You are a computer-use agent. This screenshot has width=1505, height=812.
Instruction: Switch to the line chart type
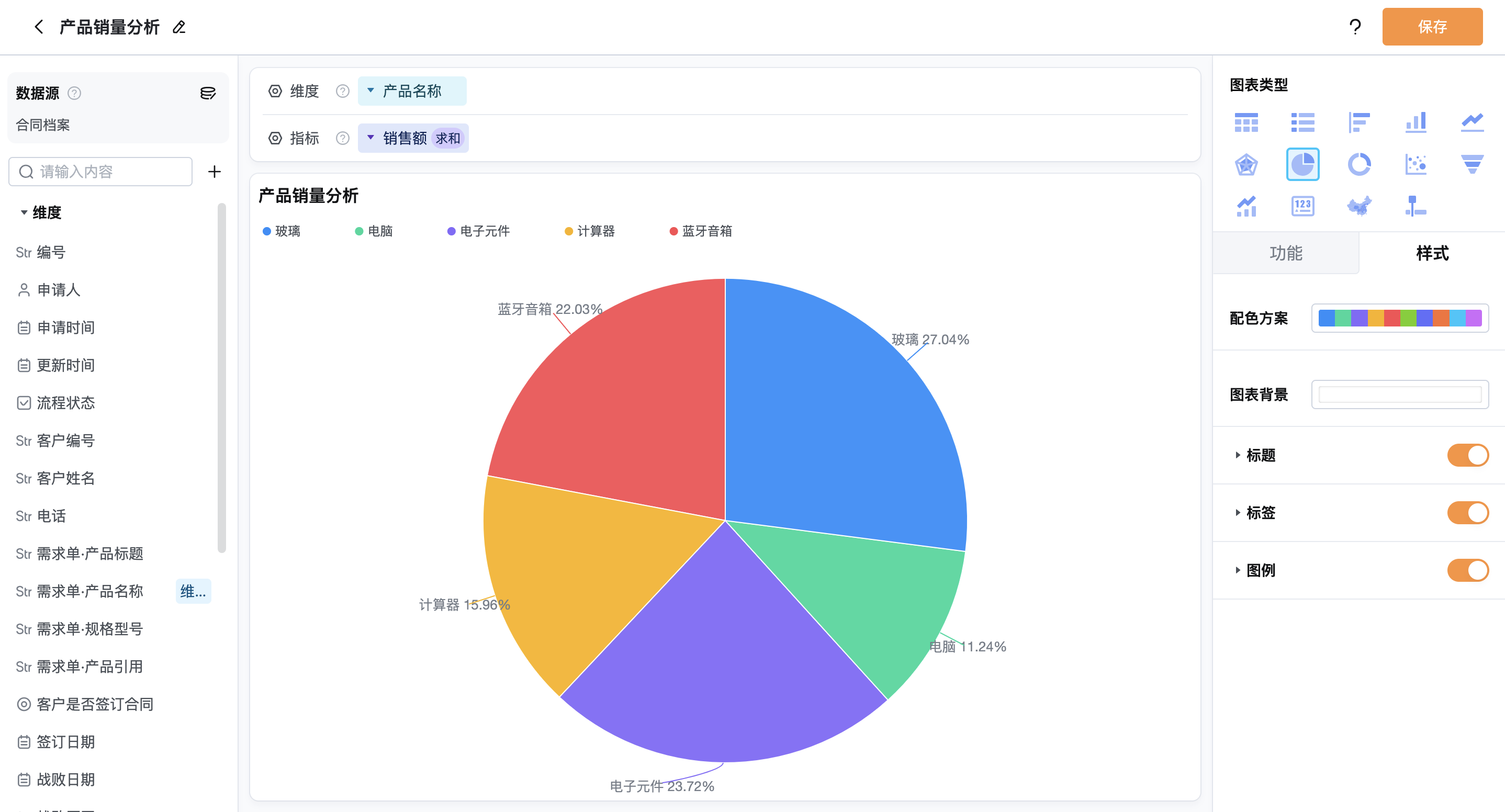pos(1472,122)
